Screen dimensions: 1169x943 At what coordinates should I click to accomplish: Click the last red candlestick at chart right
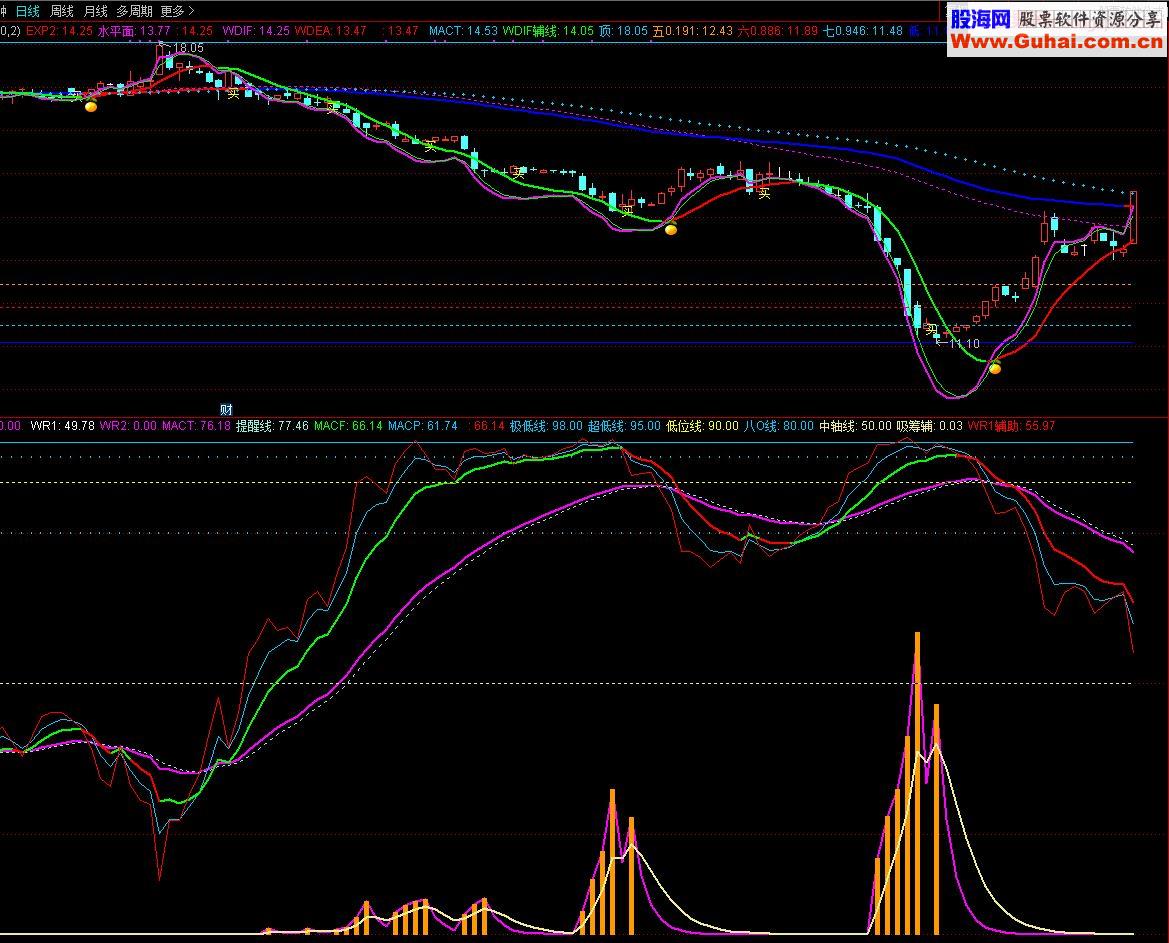pyautogui.click(x=1133, y=217)
